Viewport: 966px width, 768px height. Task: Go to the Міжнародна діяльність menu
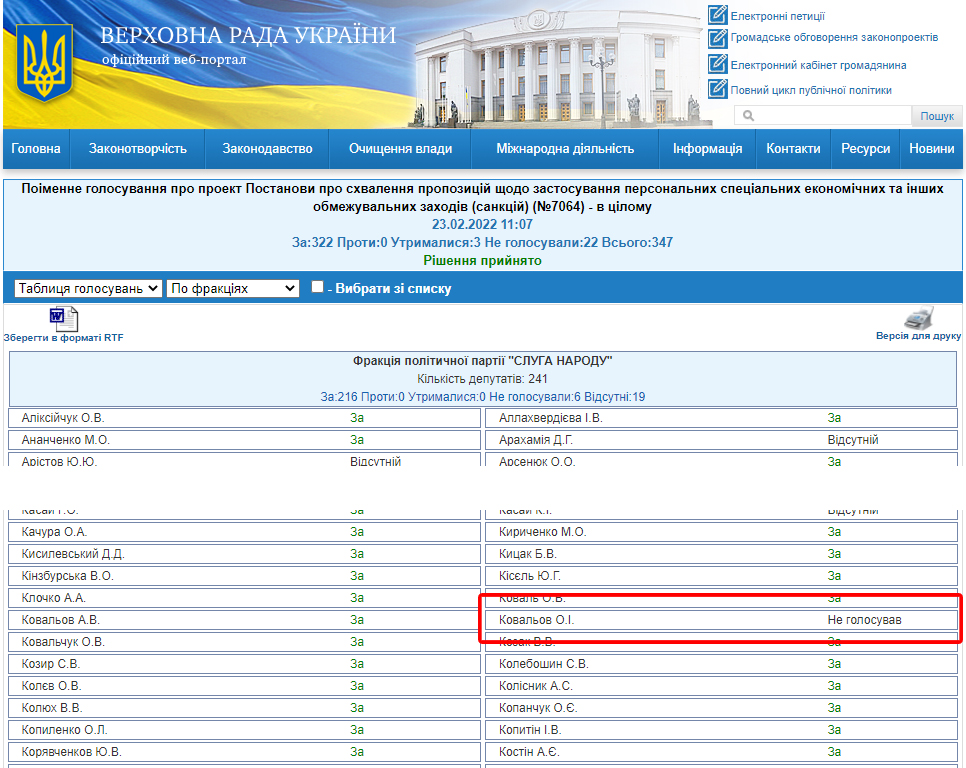click(x=565, y=149)
